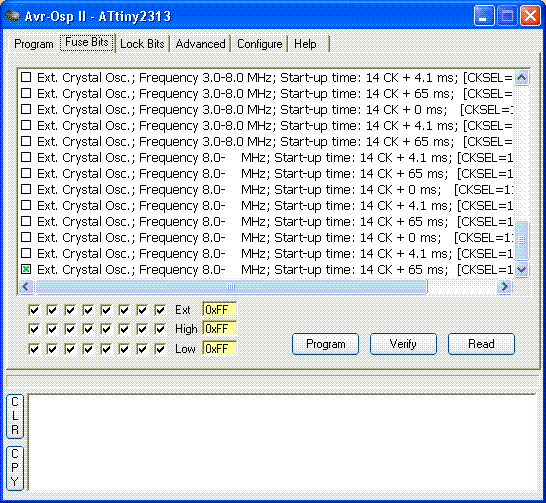Click the fuse list scroll-down arrow

tap(521, 269)
